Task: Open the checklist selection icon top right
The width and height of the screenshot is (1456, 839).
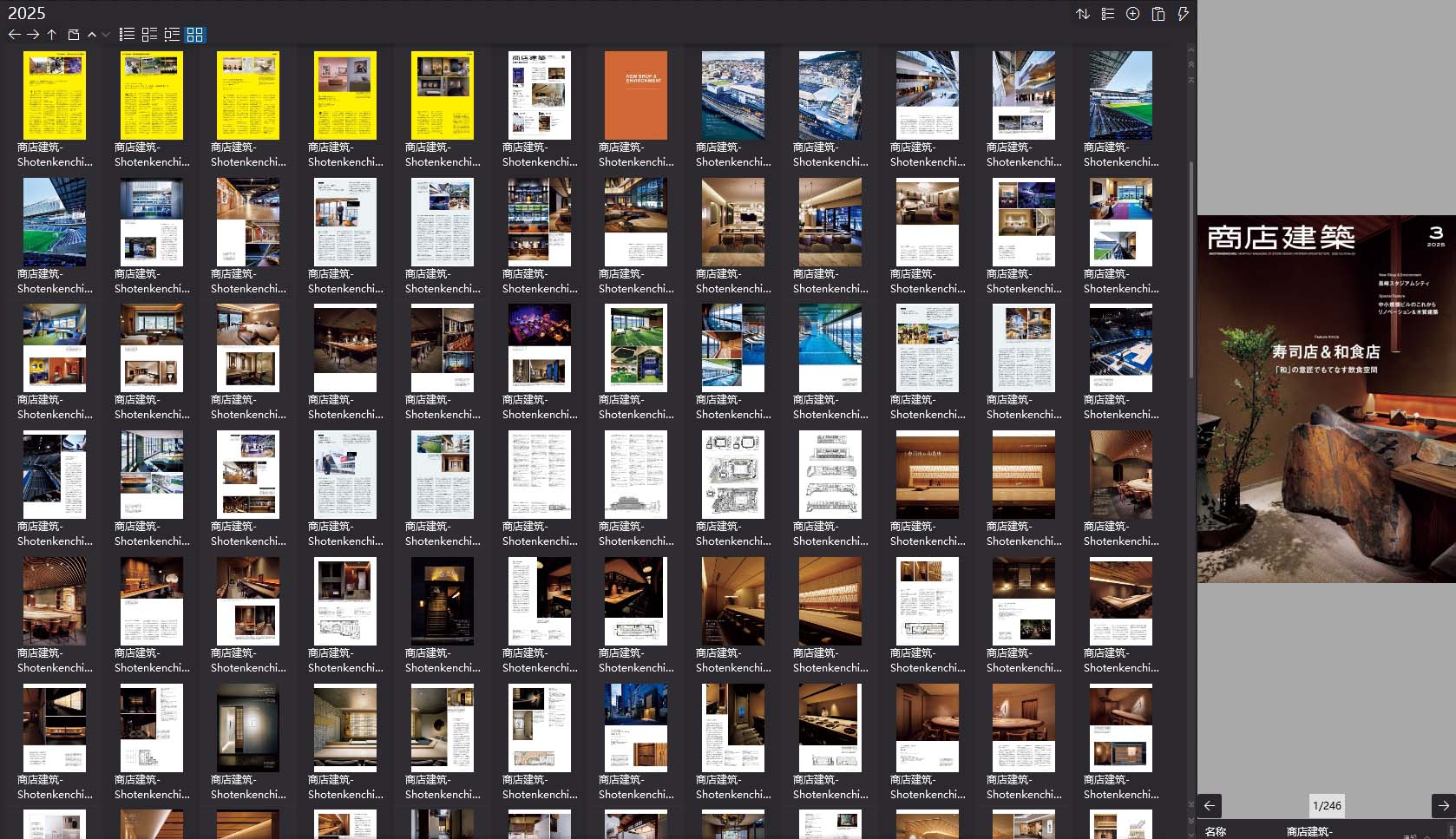Action: (x=1108, y=14)
